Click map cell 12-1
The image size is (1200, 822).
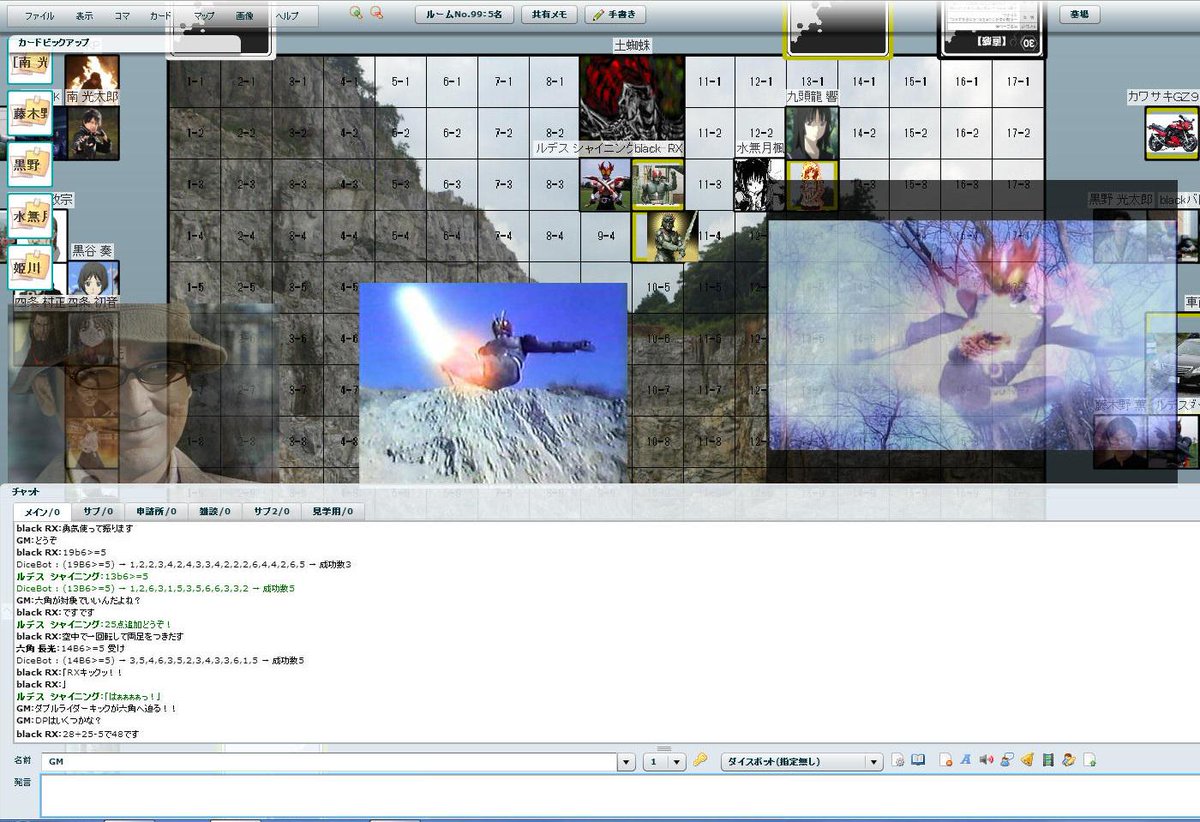click(761, 81)
